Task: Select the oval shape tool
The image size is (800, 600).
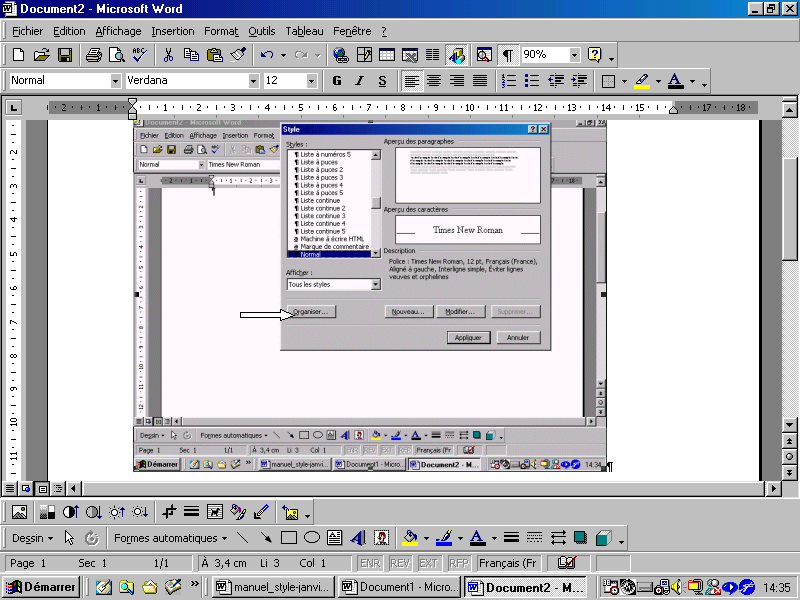Action: click(x=312, y=538)
